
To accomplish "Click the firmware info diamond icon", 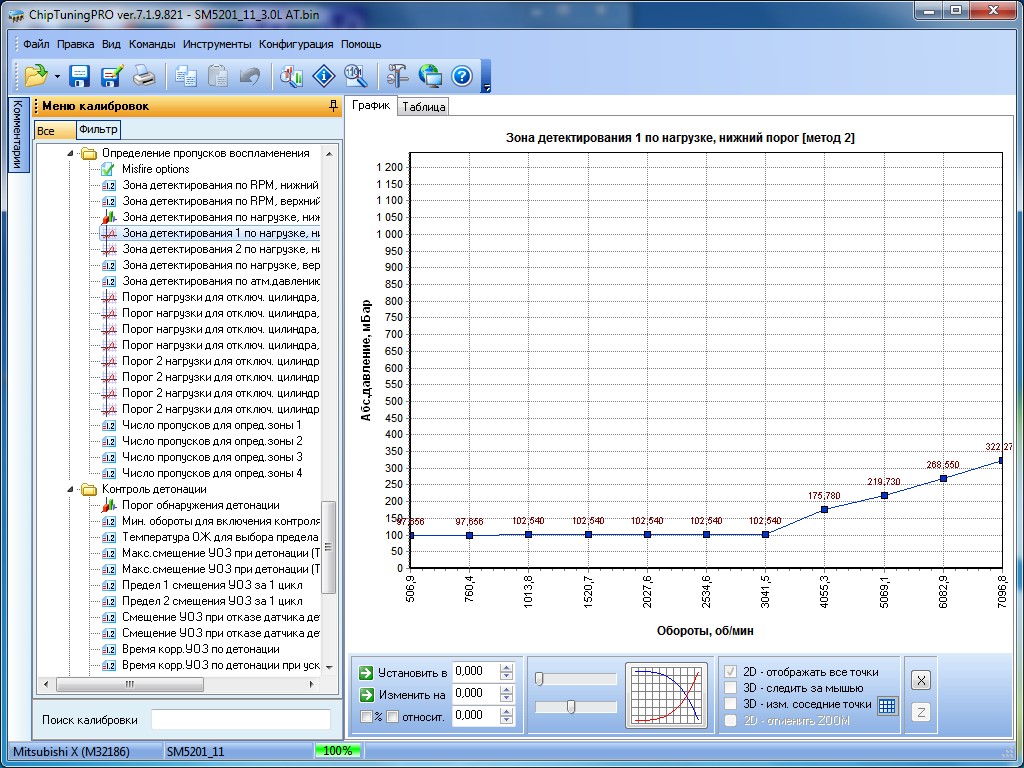I will pos(323,76).
